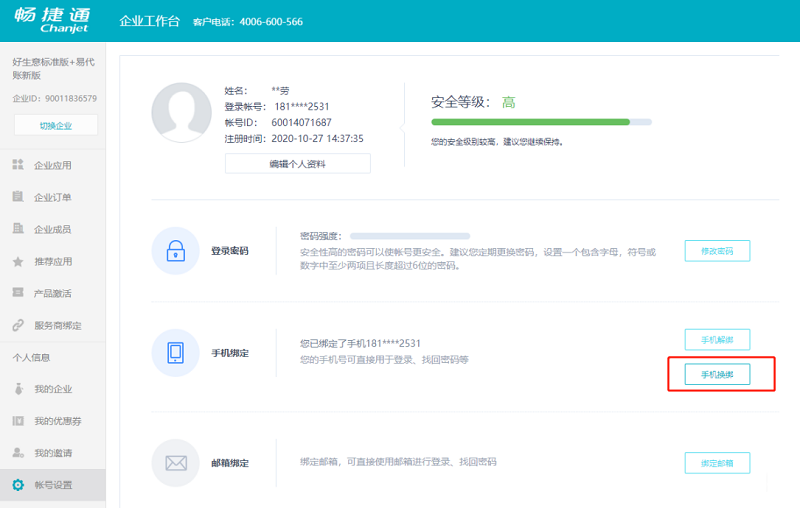Select 推荐应用 menu item

[53, 262]
